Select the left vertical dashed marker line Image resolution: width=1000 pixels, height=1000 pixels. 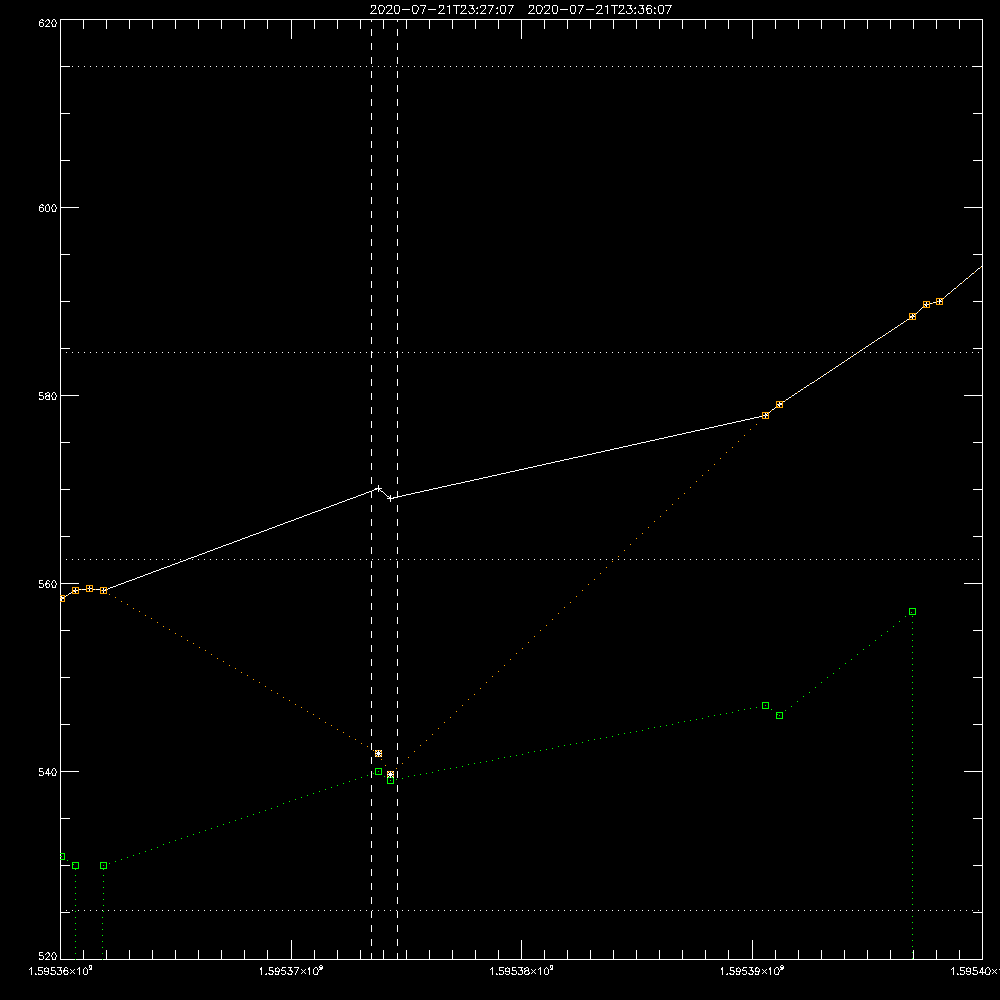[x=372, y=488]
